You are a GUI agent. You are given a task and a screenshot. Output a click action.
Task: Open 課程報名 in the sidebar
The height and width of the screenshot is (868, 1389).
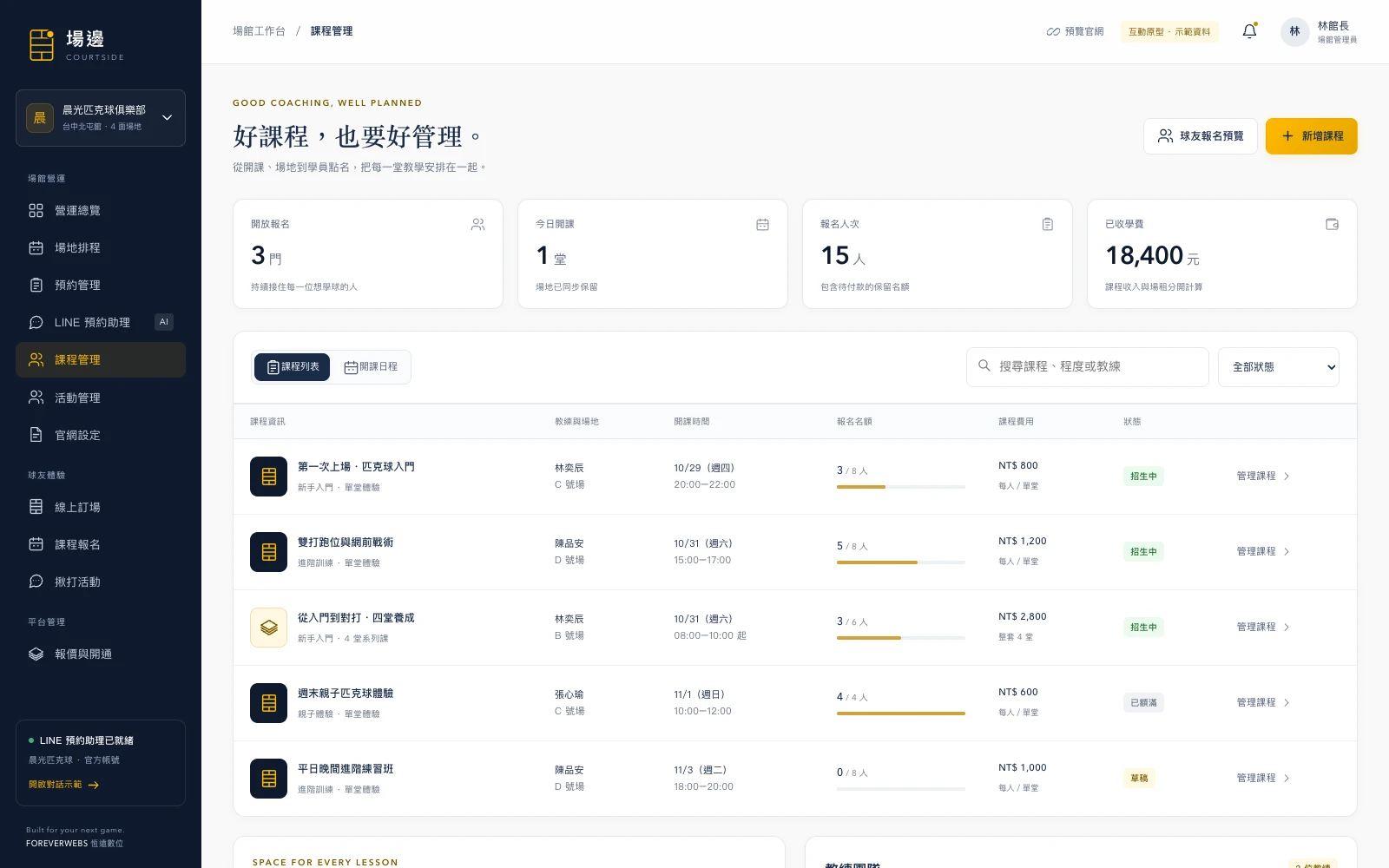101,544
